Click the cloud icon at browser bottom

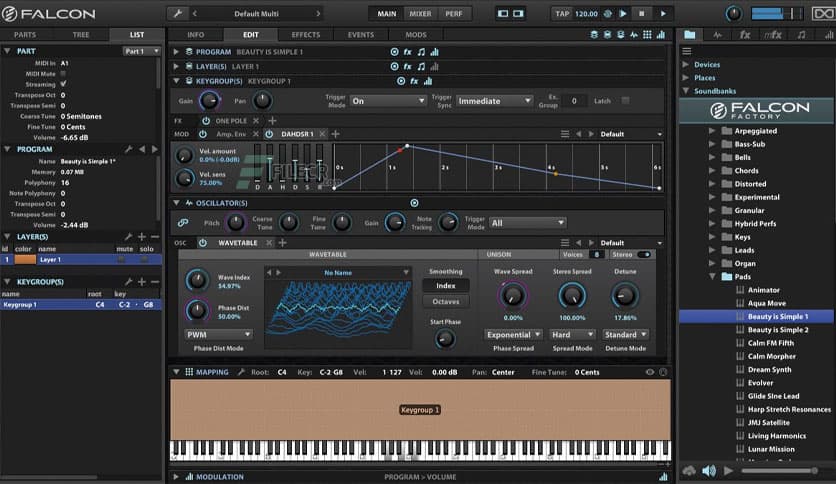pos(689,470)
